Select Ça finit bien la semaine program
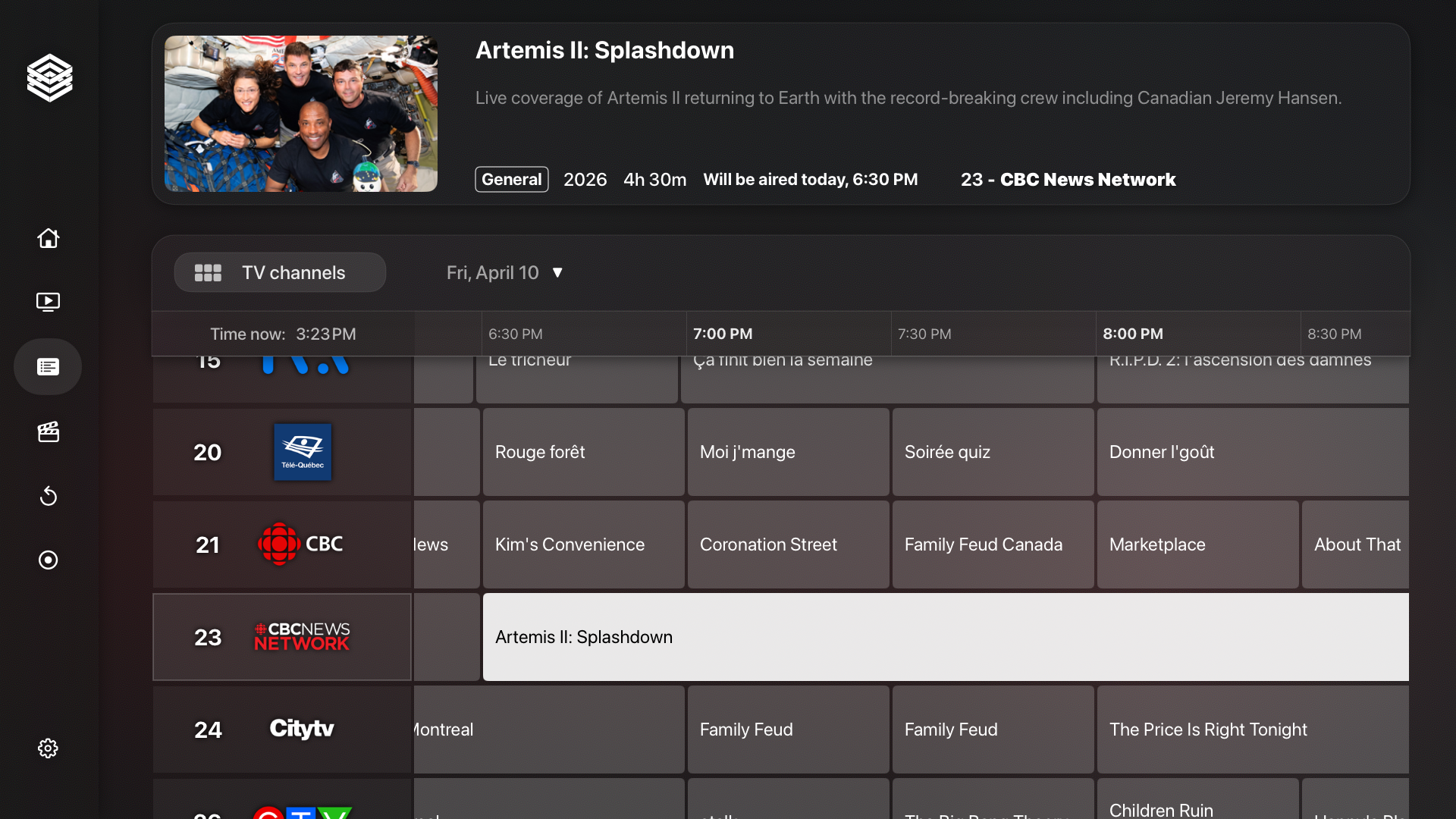 point(887,379)
